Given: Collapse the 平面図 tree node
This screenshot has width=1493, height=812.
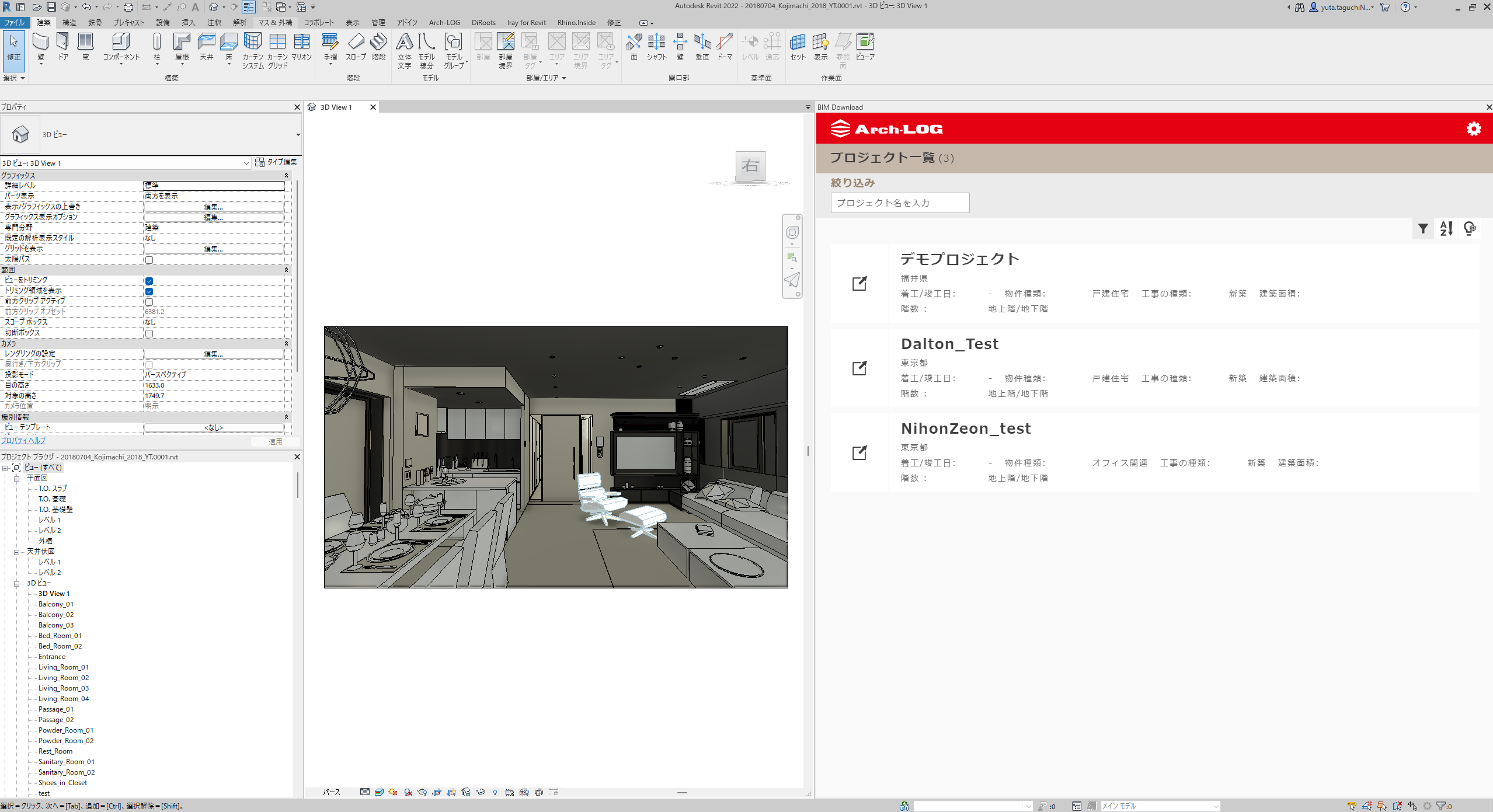Looking at the screenshot, I should (17, 478).
